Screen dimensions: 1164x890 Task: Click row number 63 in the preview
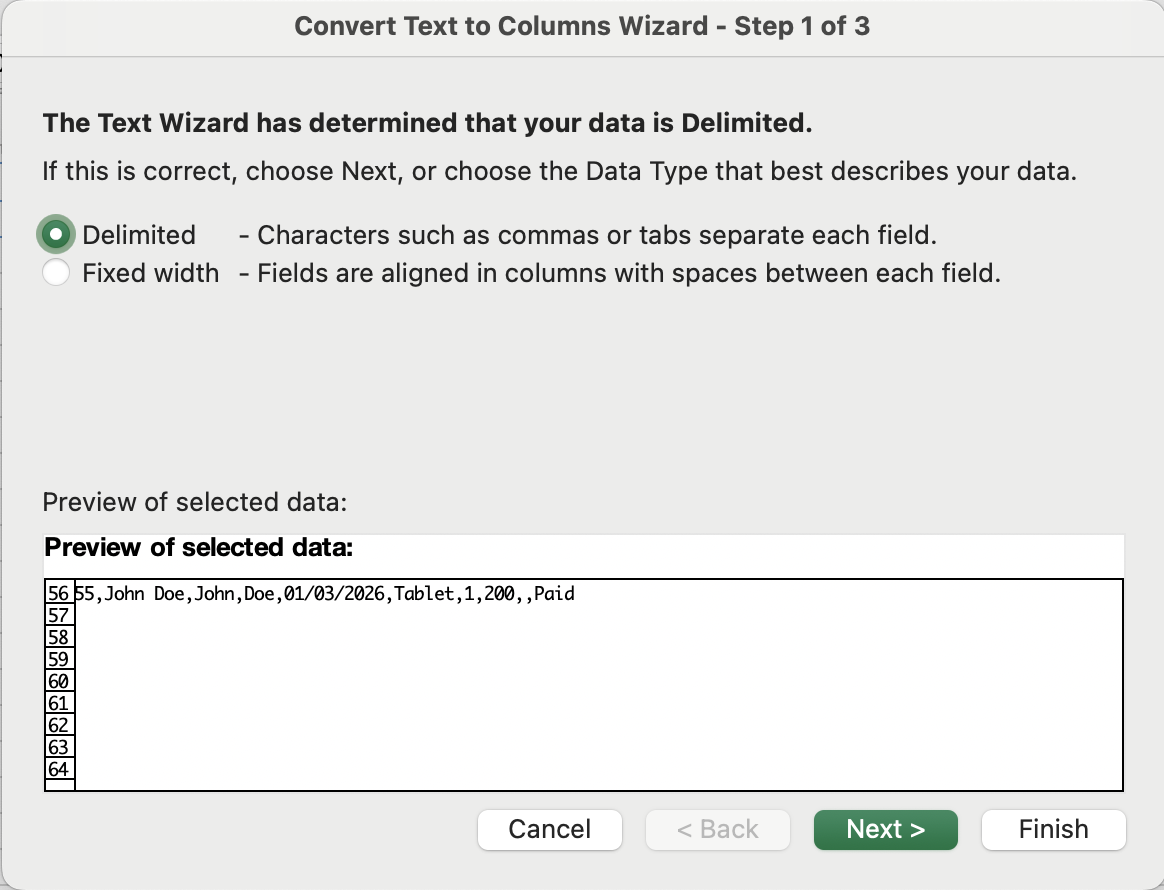(x=59, y=748)
